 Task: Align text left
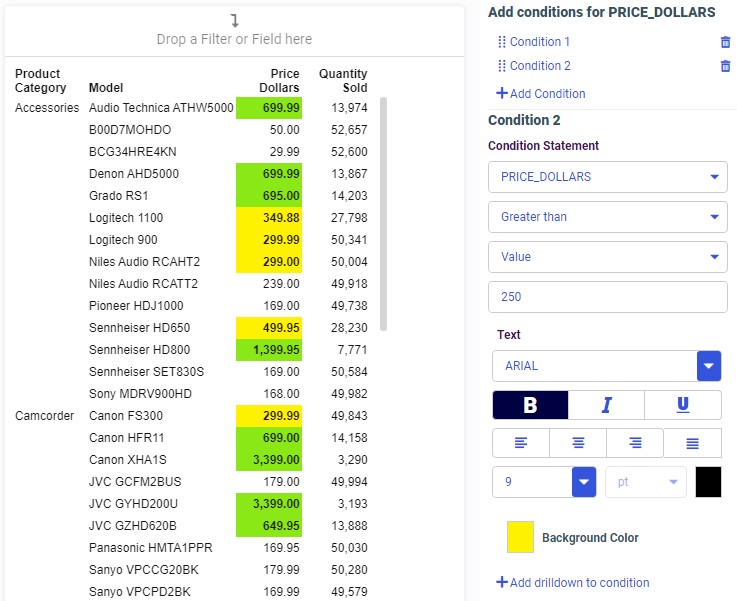pyautogui.click(x=521, y=443)
